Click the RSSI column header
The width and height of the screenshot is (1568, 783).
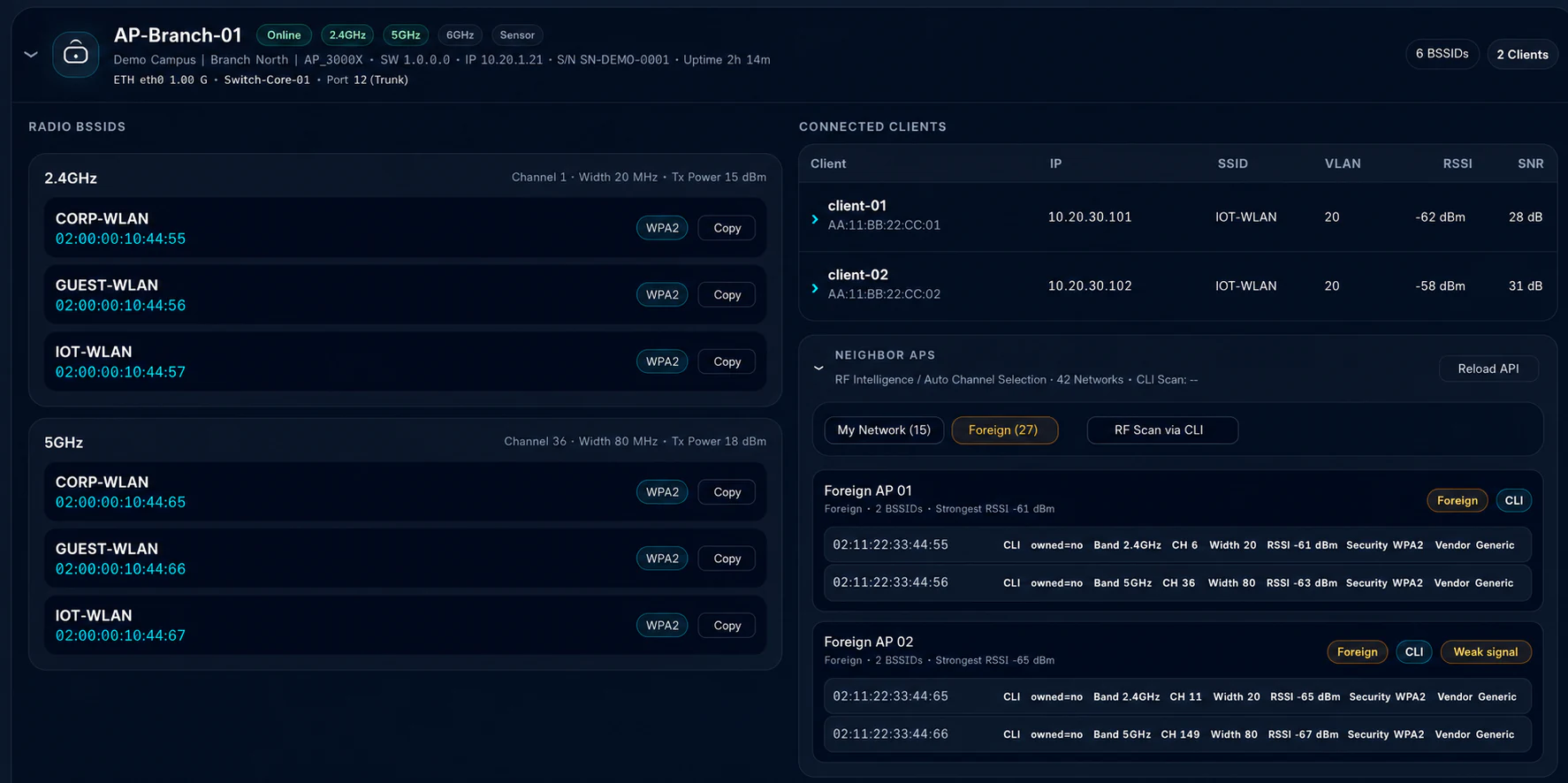[x=1458, y=163]
